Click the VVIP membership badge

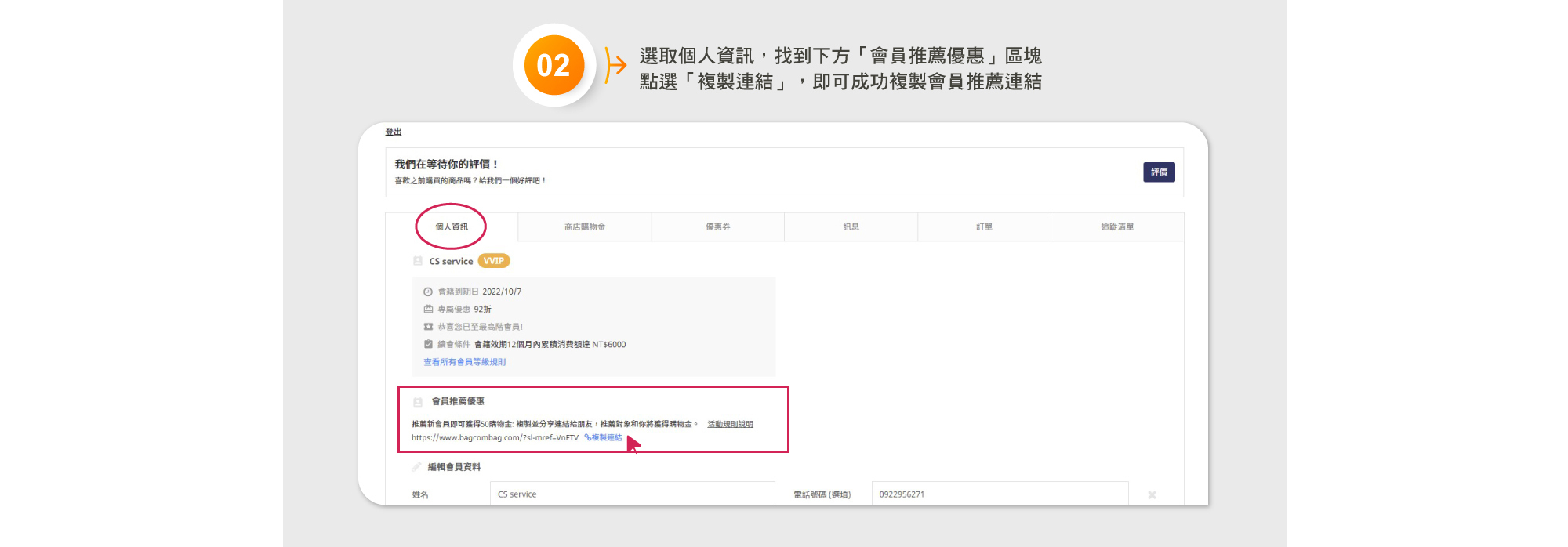[494, 261]
